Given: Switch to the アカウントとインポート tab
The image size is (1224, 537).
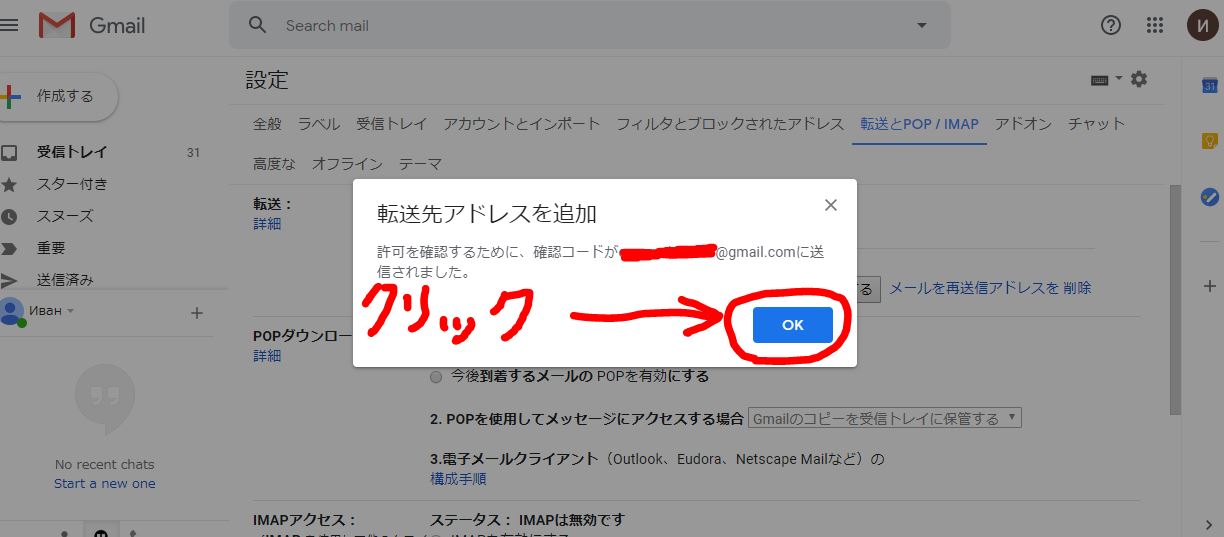Looking at the screenshot, I should (522, 124).
